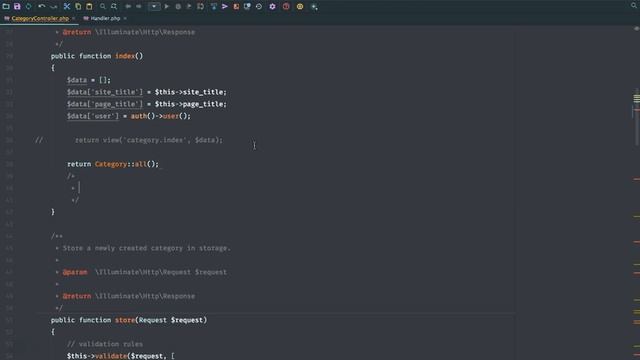
Task: Close the Handler.php tab
Action: (x=125, y=18)
